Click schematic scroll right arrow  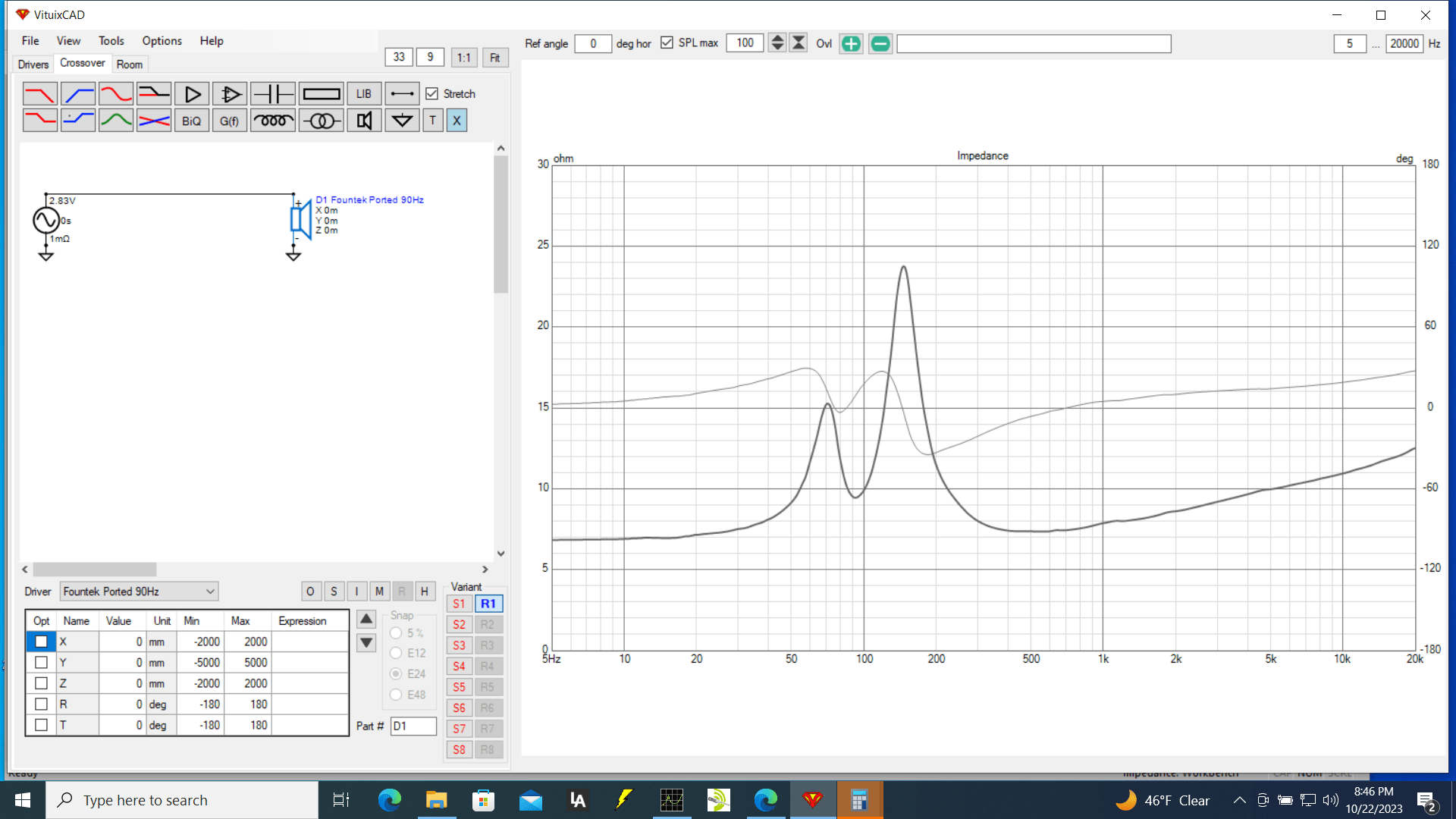point(485,570)
